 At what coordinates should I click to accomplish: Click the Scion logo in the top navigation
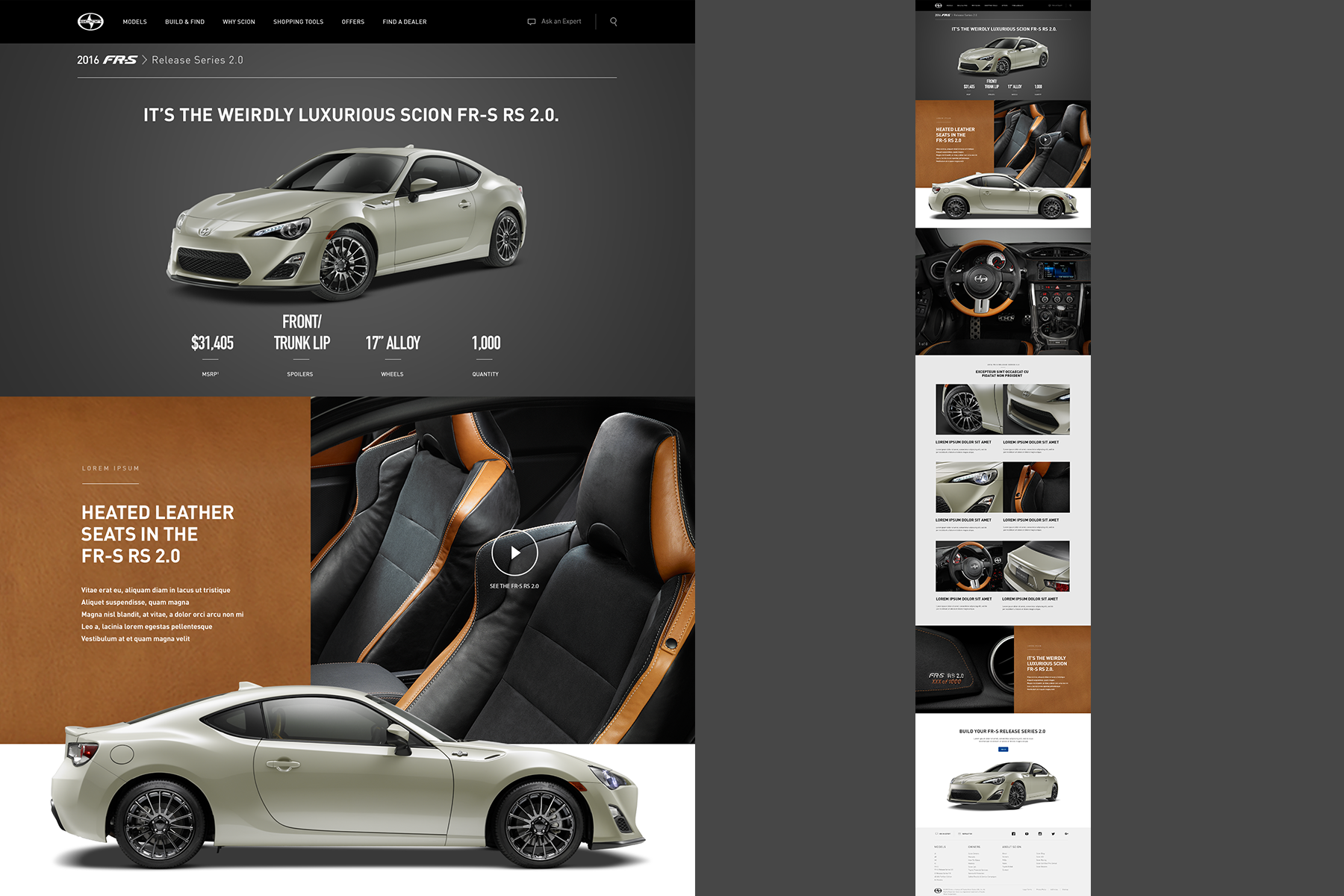(x=90, y=22)
